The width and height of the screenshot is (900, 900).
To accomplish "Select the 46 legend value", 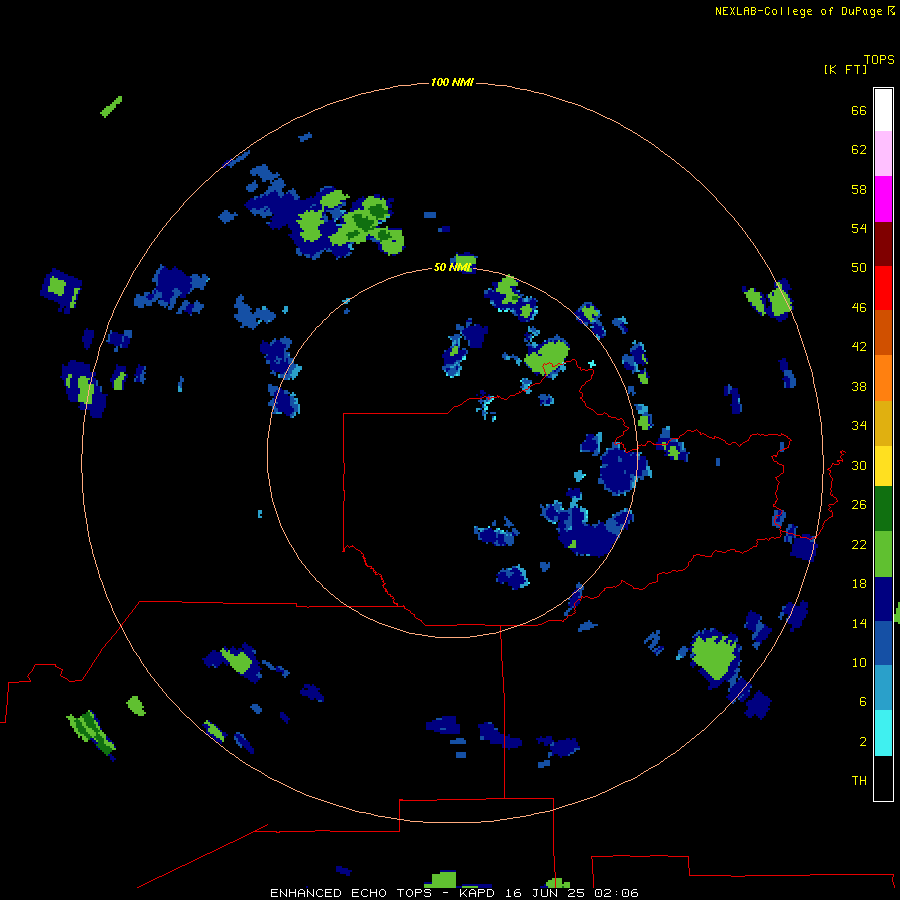I will (859, 308).
